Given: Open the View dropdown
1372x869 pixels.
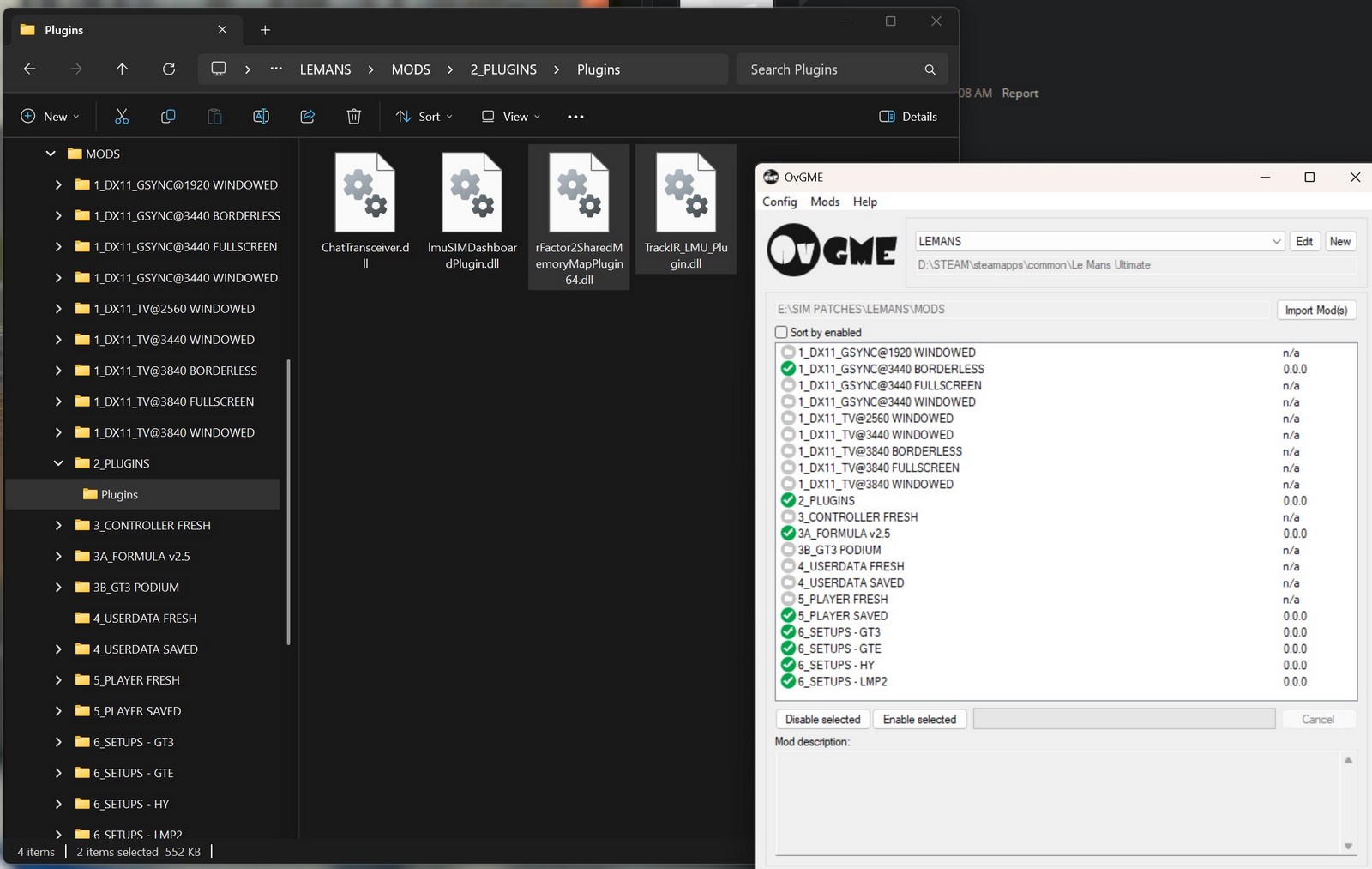Looking at the screenshot, I should tap(511, 117).
